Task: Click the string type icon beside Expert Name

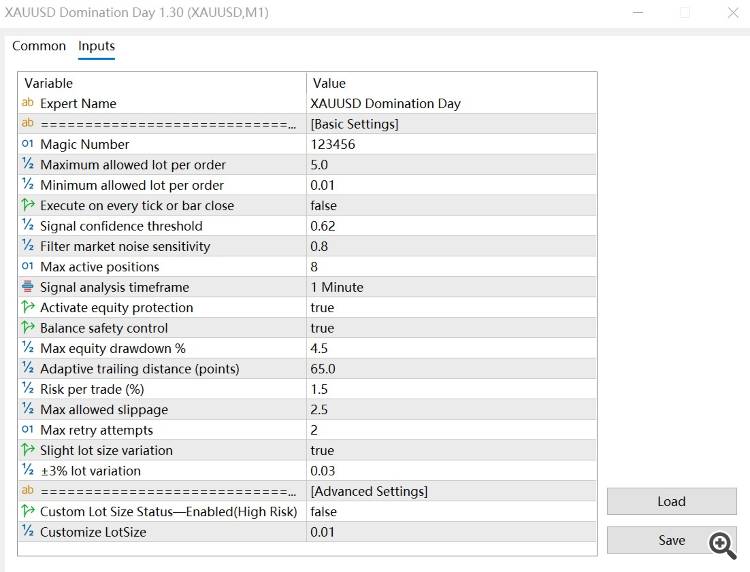Action: tap(28, 103)
